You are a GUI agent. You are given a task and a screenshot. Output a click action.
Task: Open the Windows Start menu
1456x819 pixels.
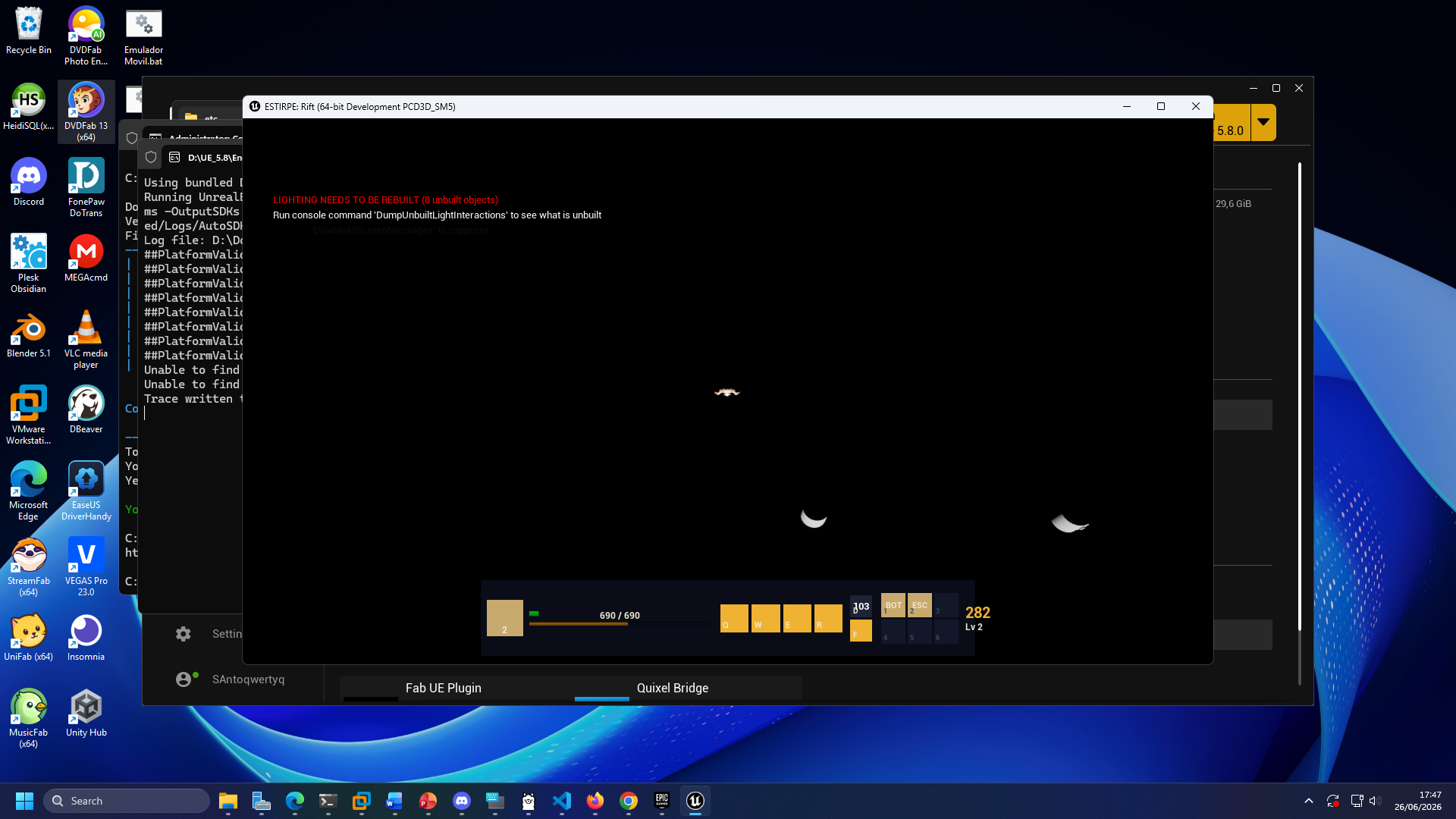click(x=24, y=801)
